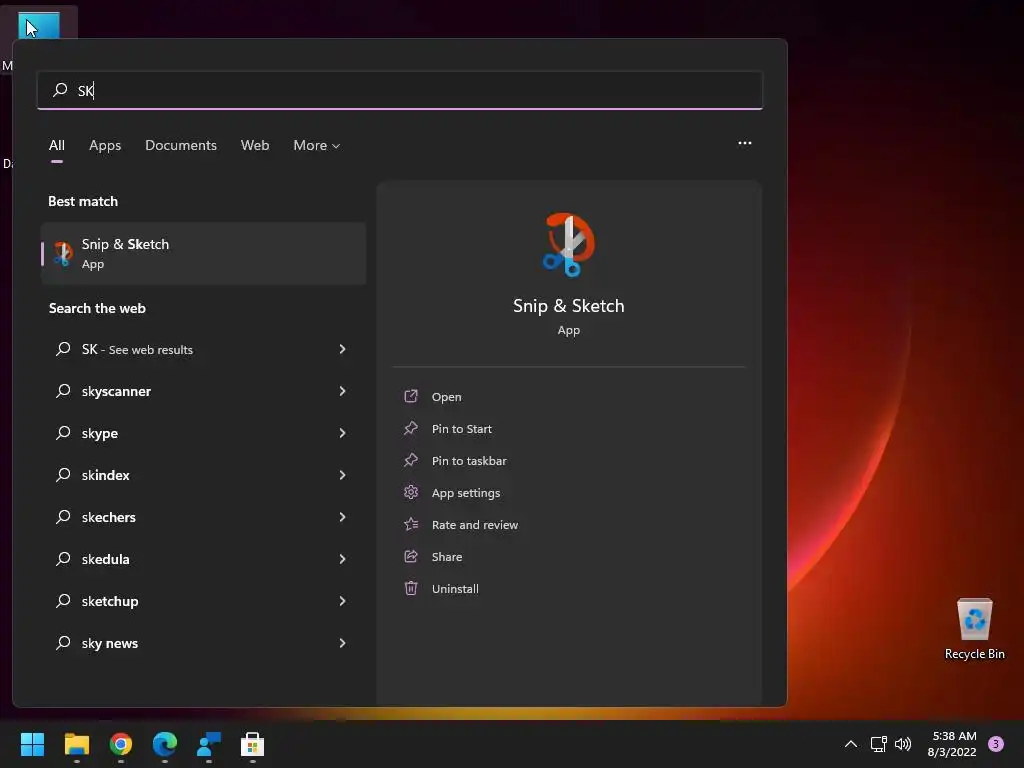Select the skedula web suggestion
This screenshot has height=768, width=1024.
tap(203, 559)
